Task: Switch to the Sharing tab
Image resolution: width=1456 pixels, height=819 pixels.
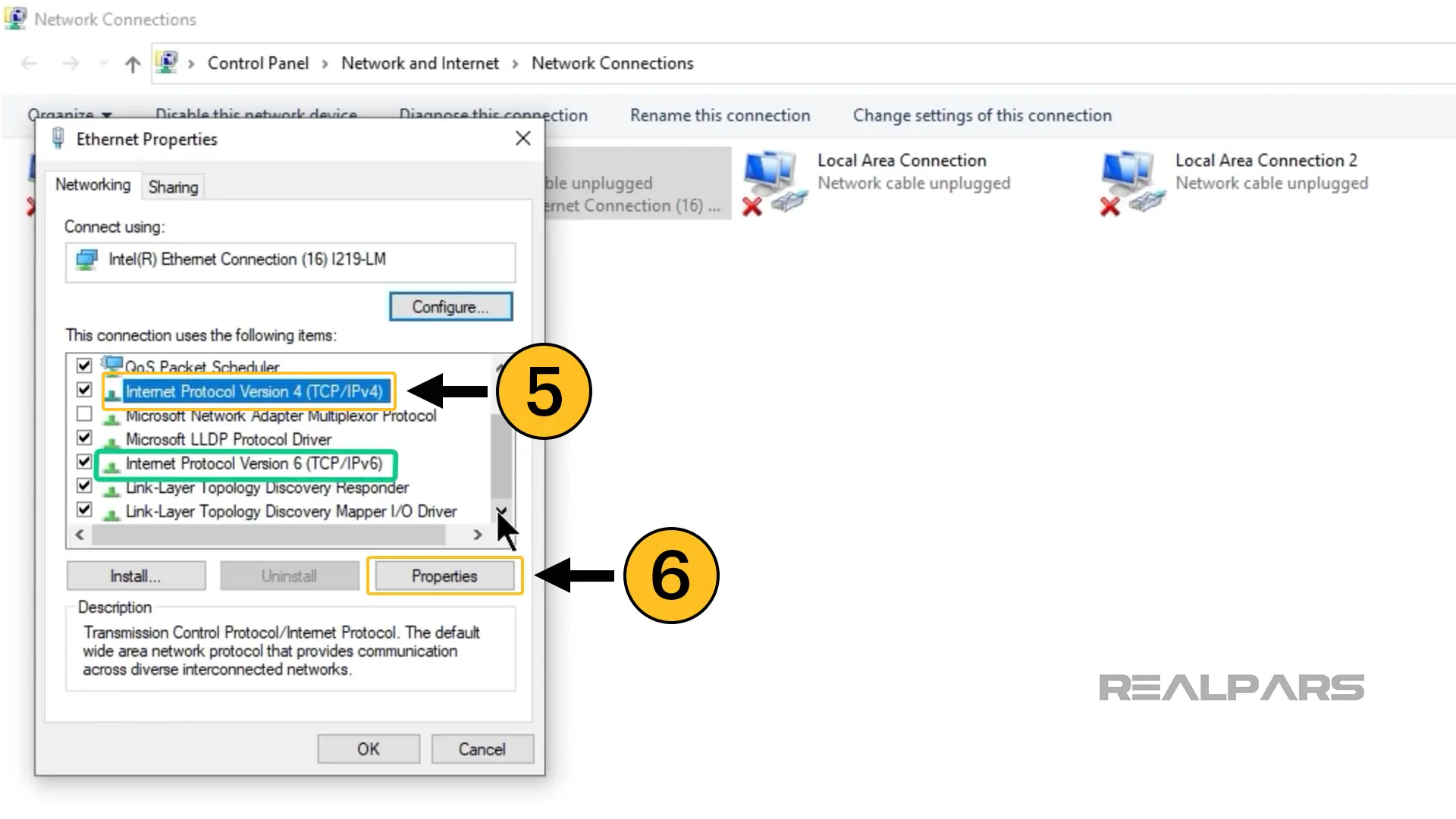Action: (x=173, y=188)
